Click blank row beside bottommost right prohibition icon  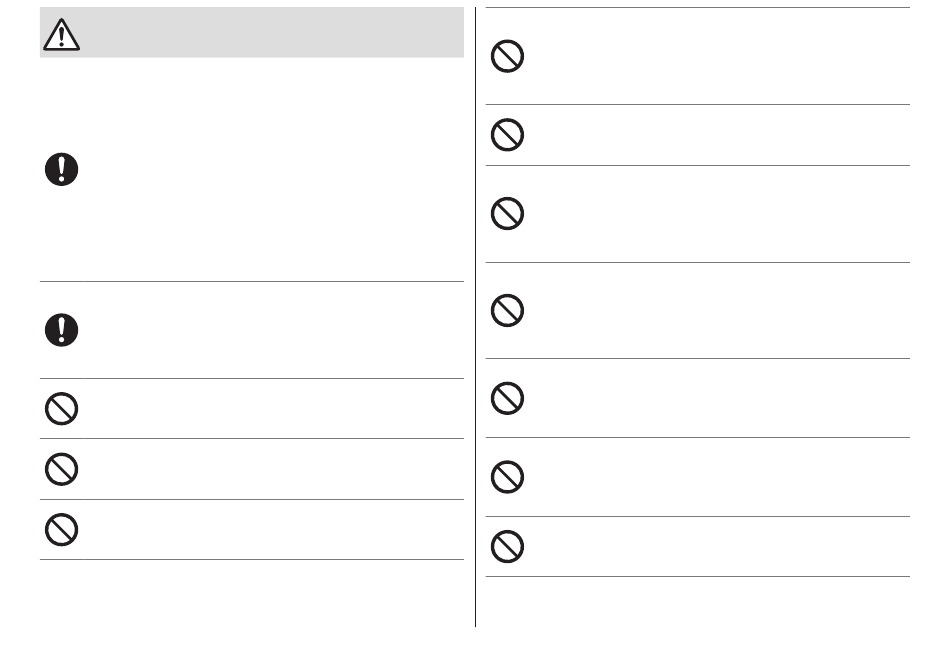pos(720,546)
